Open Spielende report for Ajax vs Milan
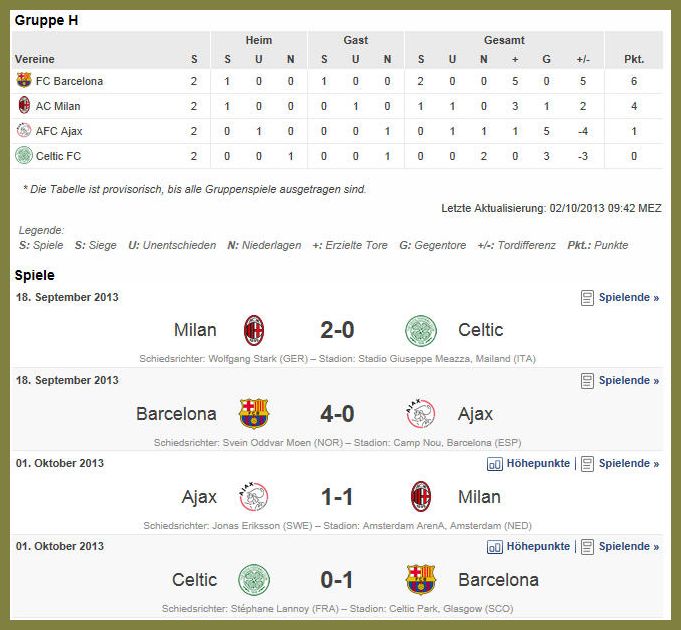The image size is (681, 630). click(x=620, y=464)
